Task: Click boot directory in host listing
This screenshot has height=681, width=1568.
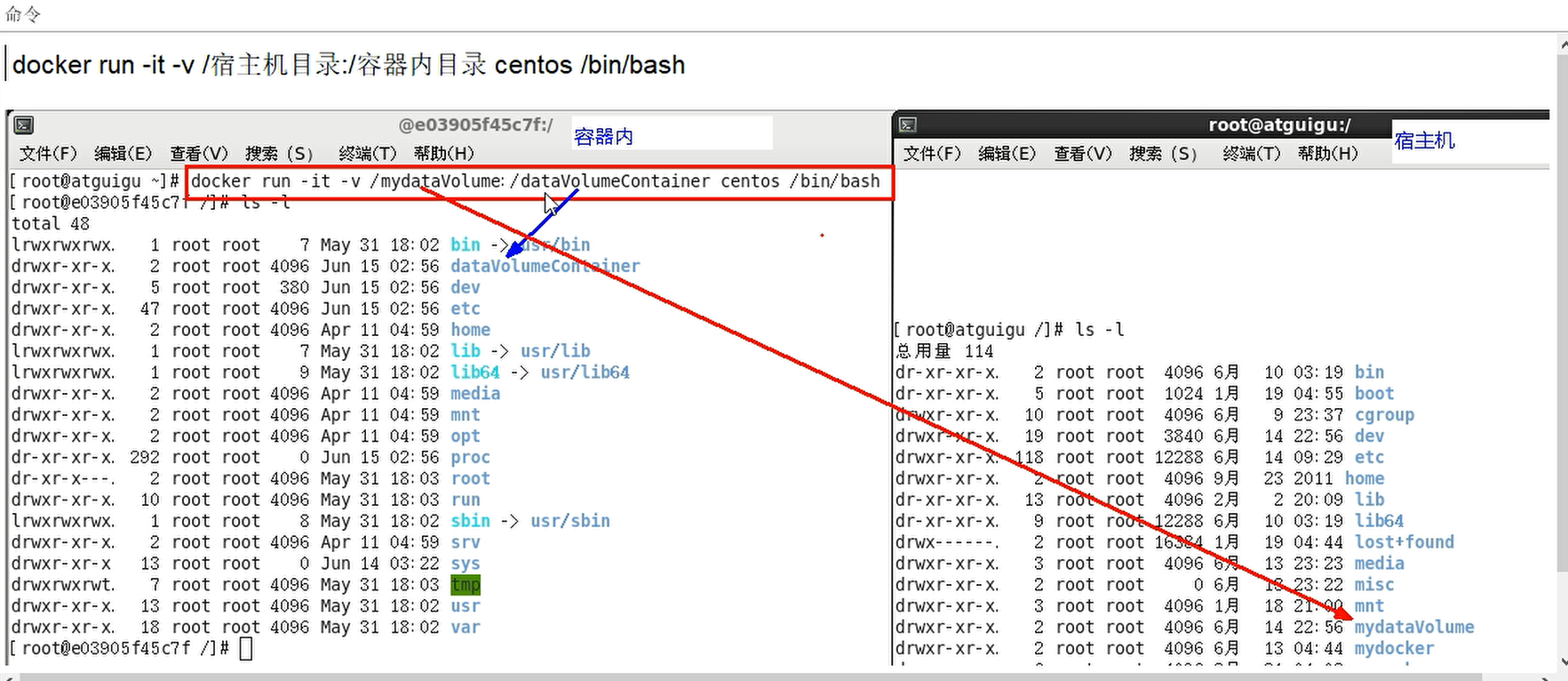Action: (x=1374, y=394)
